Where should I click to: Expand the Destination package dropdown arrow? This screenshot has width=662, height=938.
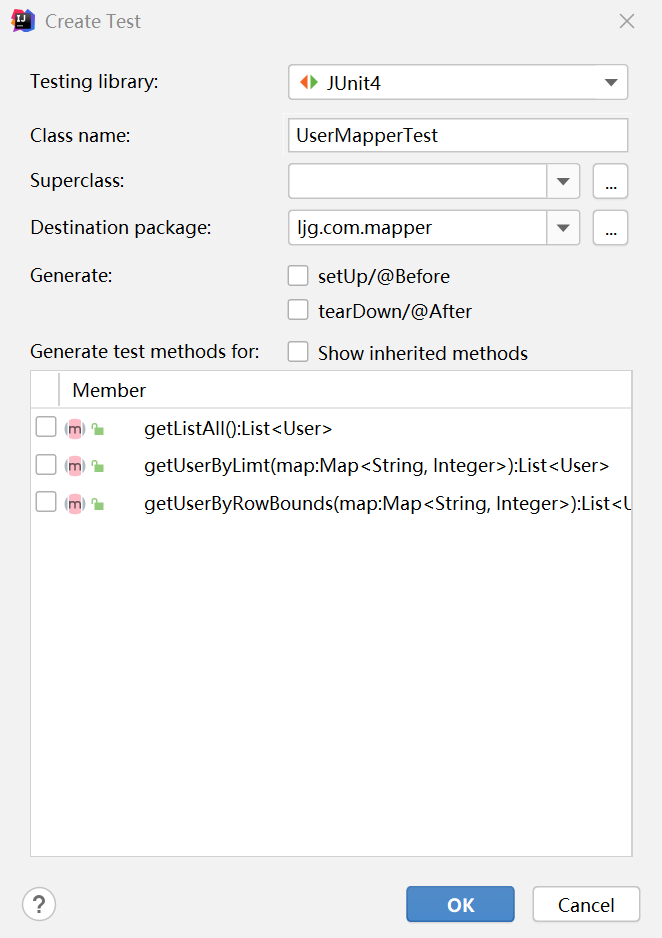click(563, 228)
